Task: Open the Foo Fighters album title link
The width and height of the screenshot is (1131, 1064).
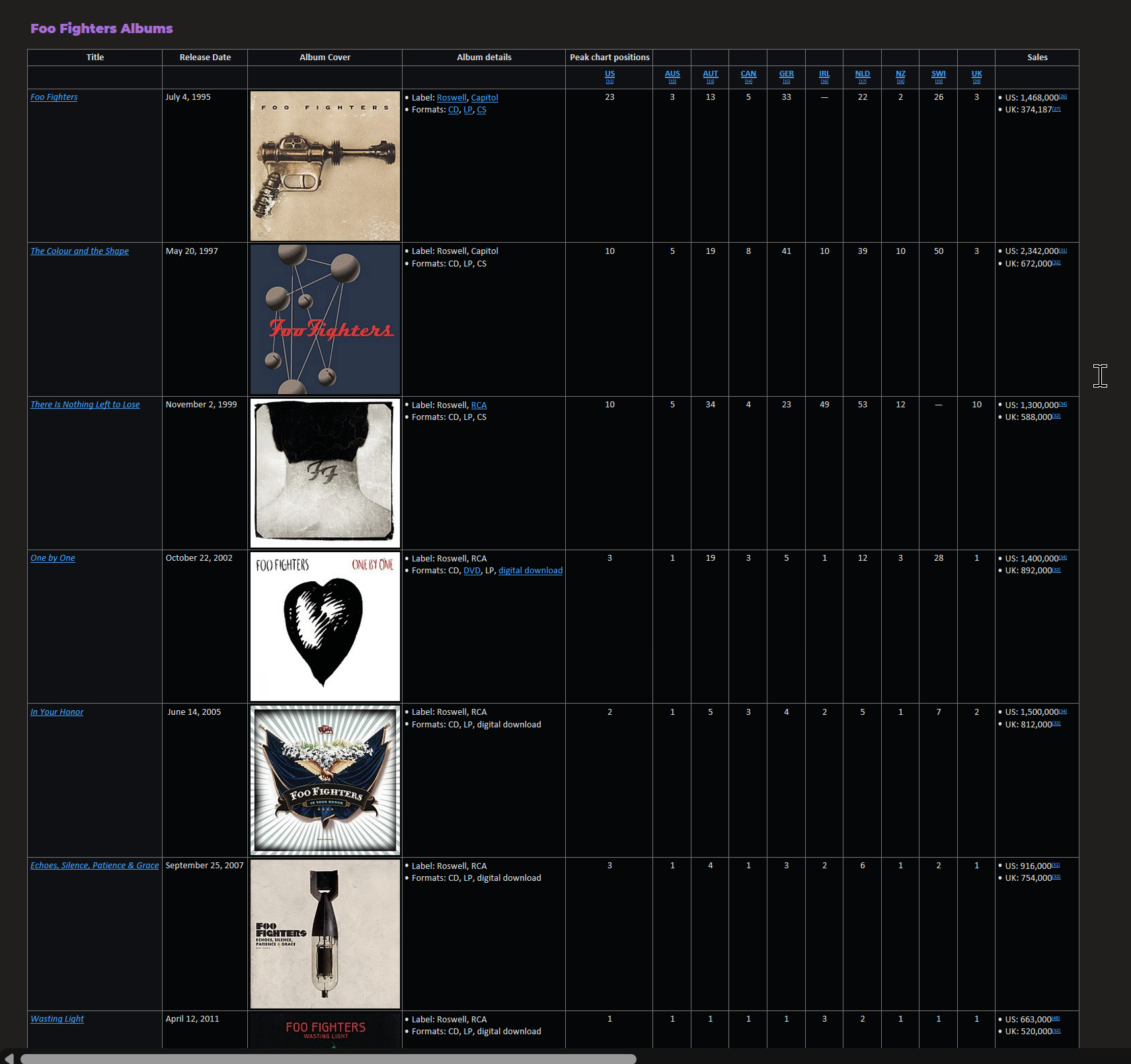Action: pos(54,97)
